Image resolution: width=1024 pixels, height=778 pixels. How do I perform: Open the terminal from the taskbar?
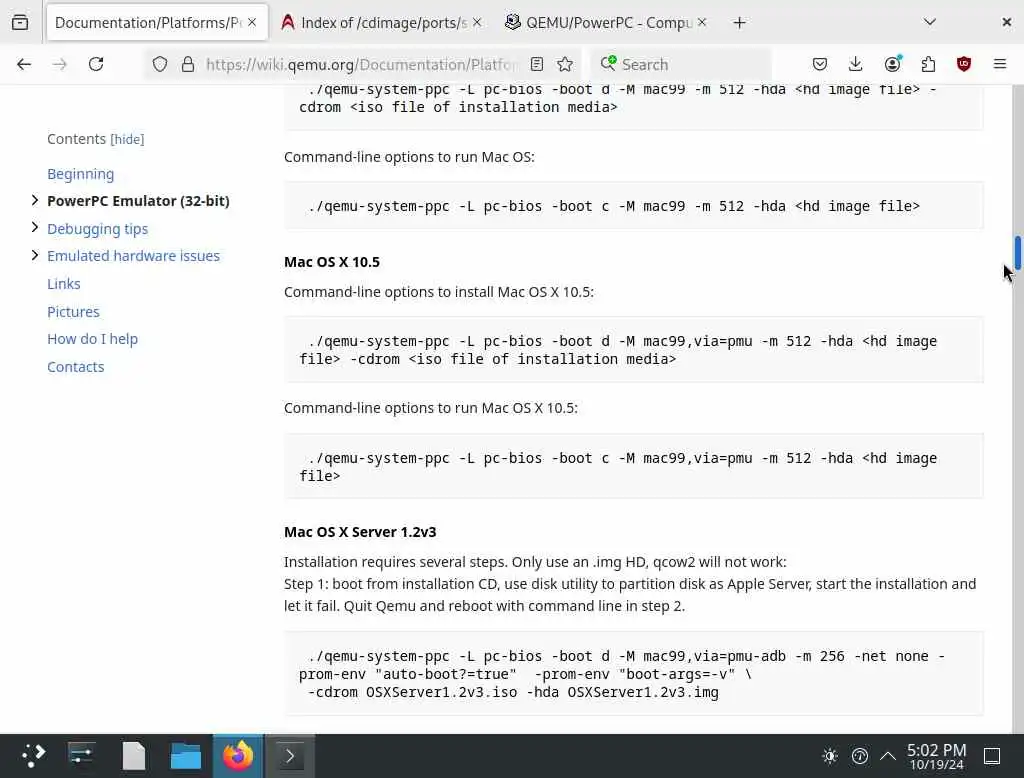point(289,756)
